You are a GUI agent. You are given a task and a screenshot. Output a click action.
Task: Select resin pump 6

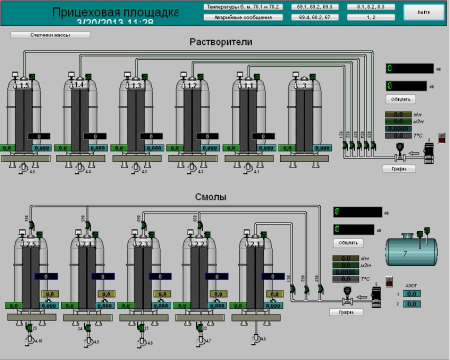[376, 297]
